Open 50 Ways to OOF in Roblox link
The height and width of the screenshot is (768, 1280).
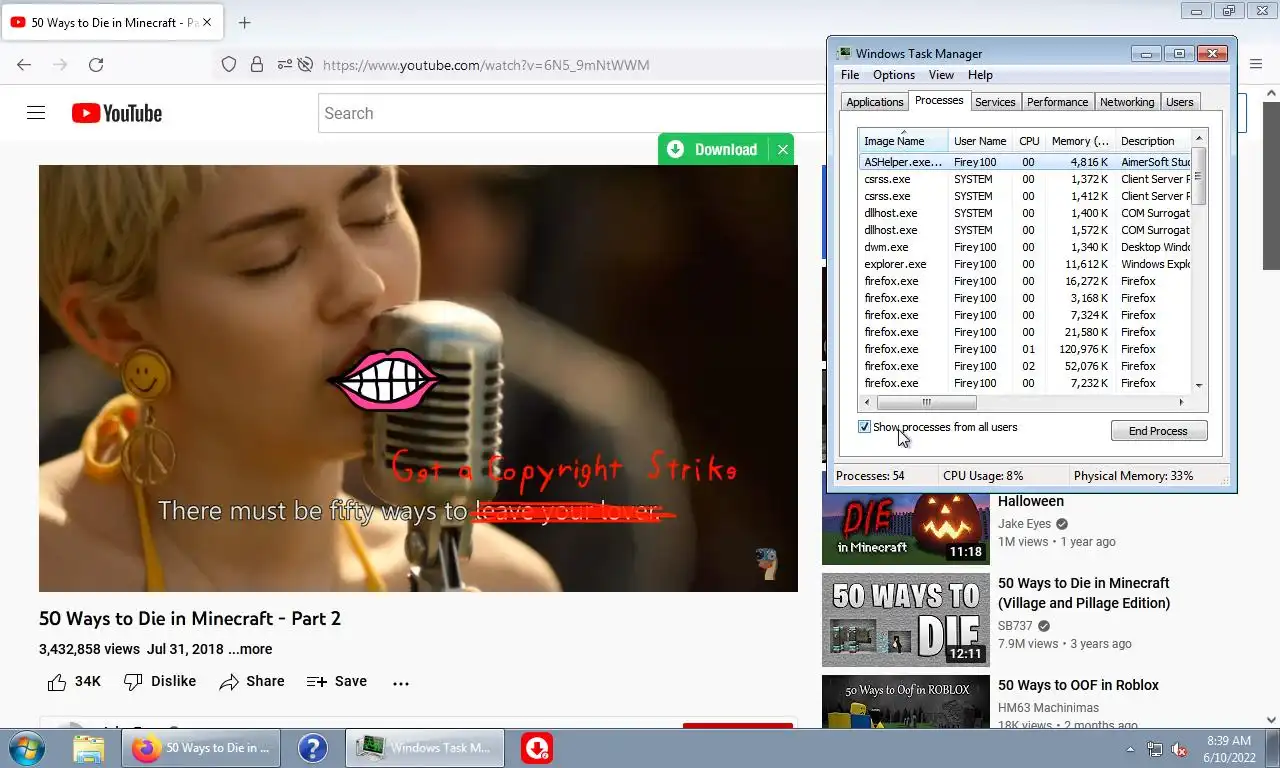pyautogui.click(x=1078, y=685)
